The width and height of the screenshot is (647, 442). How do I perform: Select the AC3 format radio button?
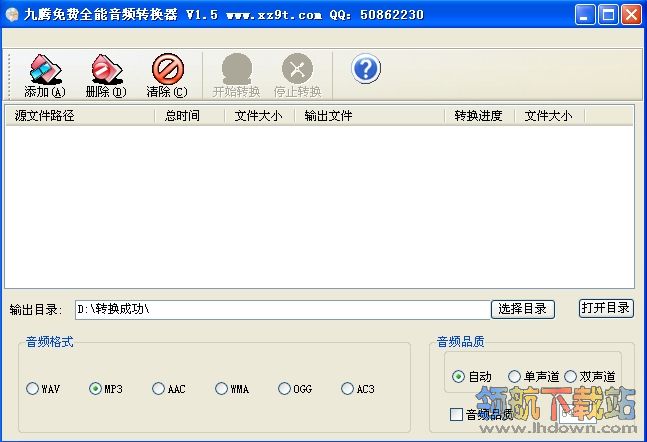click(347, 388)
